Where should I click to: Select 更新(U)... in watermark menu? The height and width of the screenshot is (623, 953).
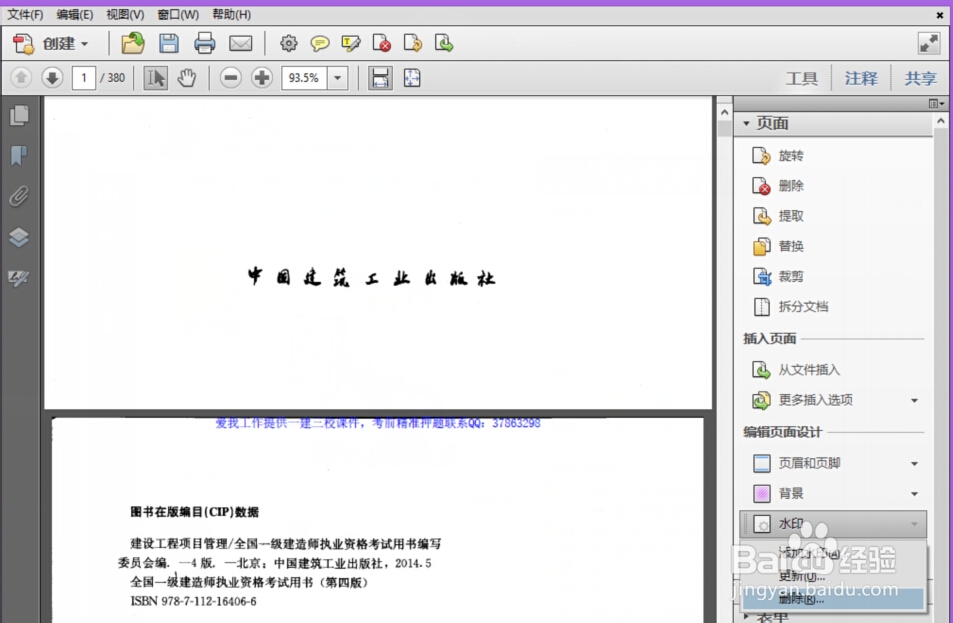(x=833, y=576)
